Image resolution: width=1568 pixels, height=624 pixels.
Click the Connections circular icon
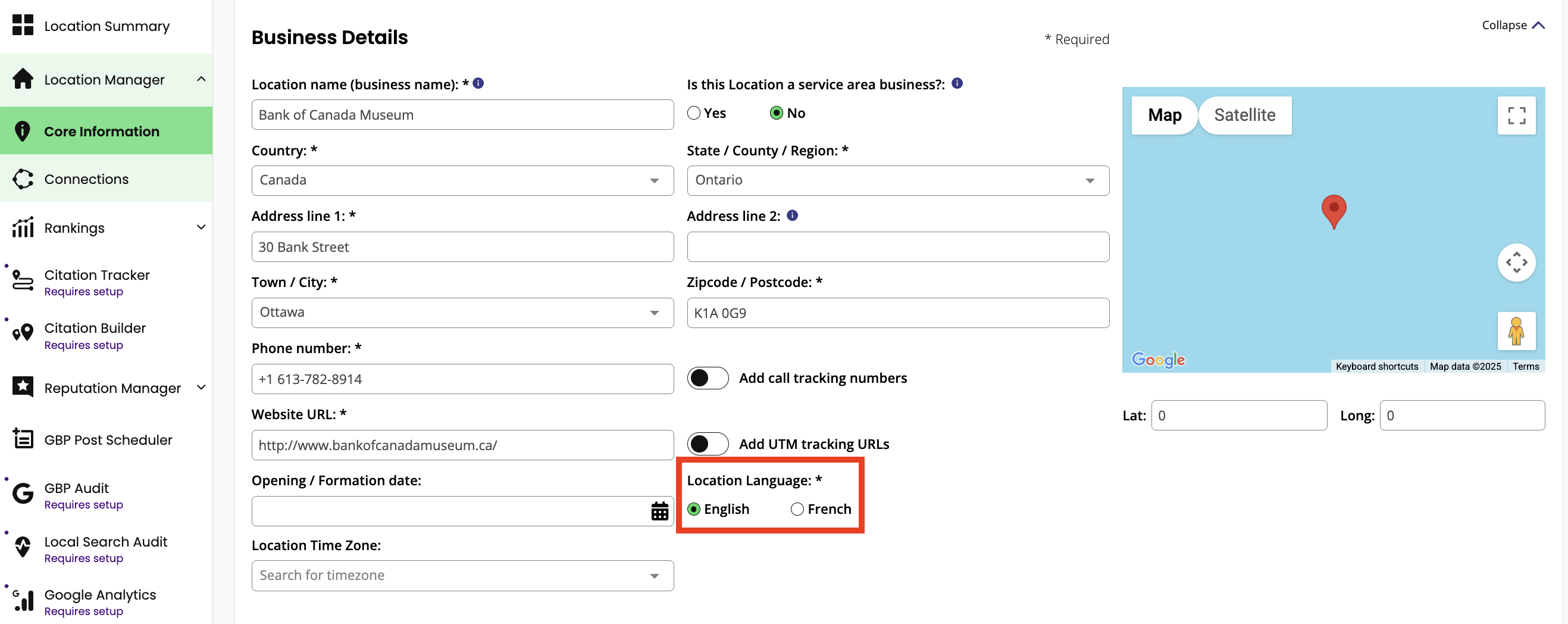(23, 179)
